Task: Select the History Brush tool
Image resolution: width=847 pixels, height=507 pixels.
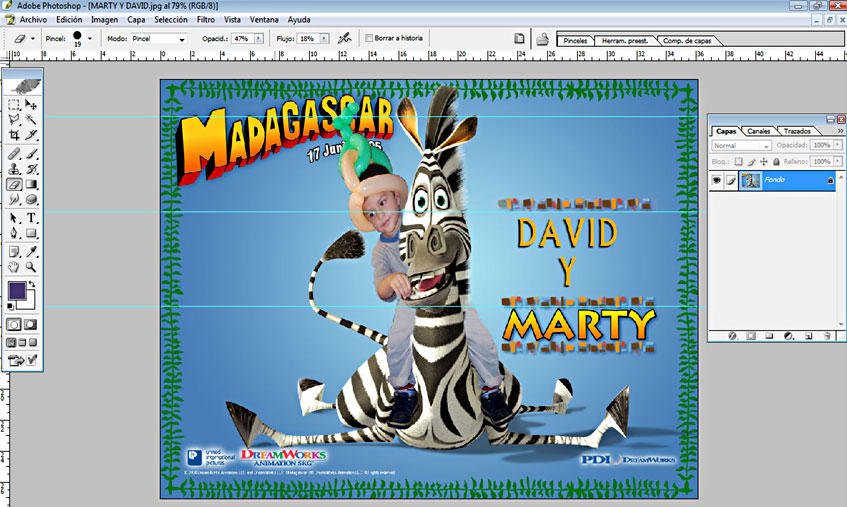Action: 31,169
